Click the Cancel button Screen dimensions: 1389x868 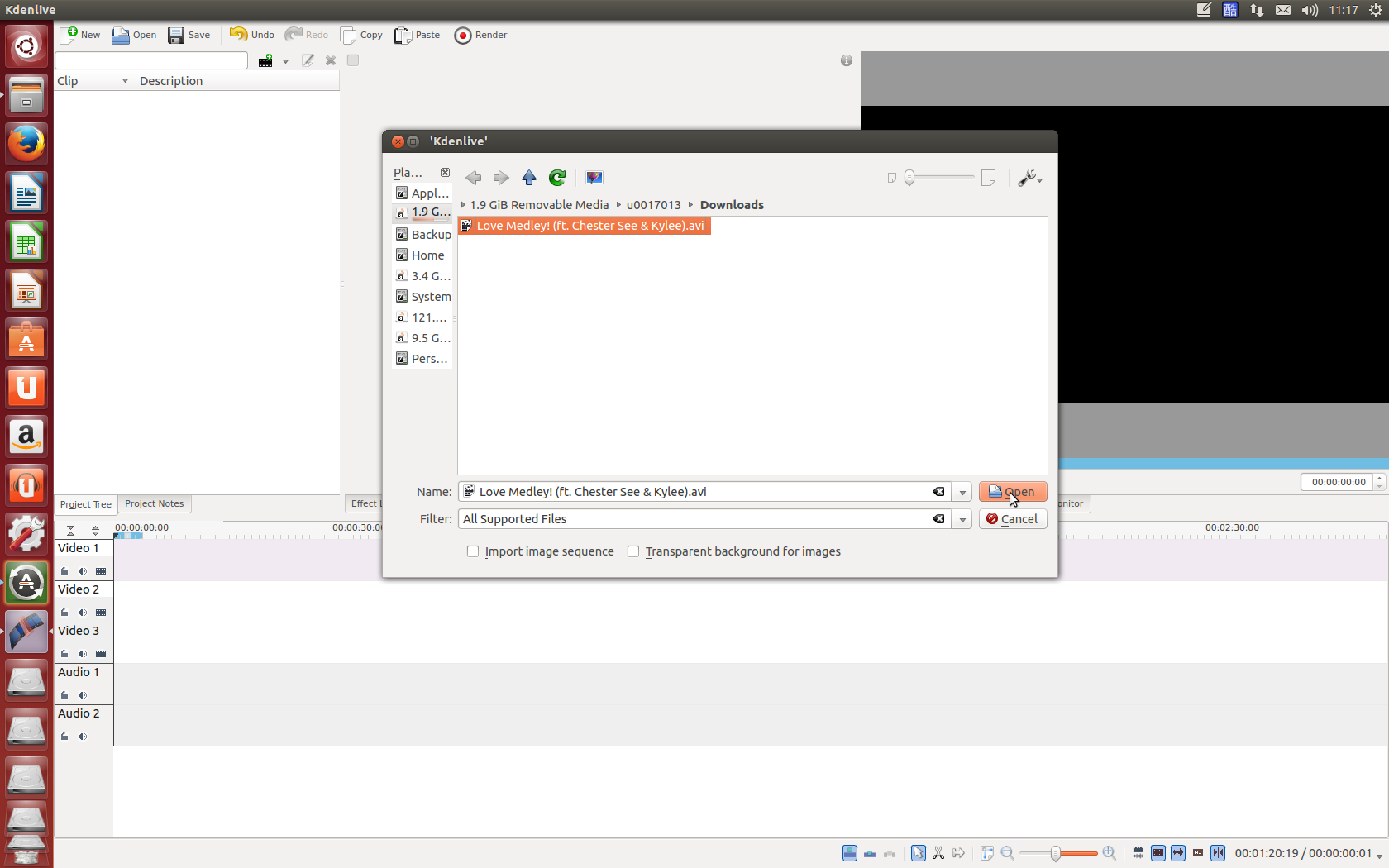(x=1013, y=519)
